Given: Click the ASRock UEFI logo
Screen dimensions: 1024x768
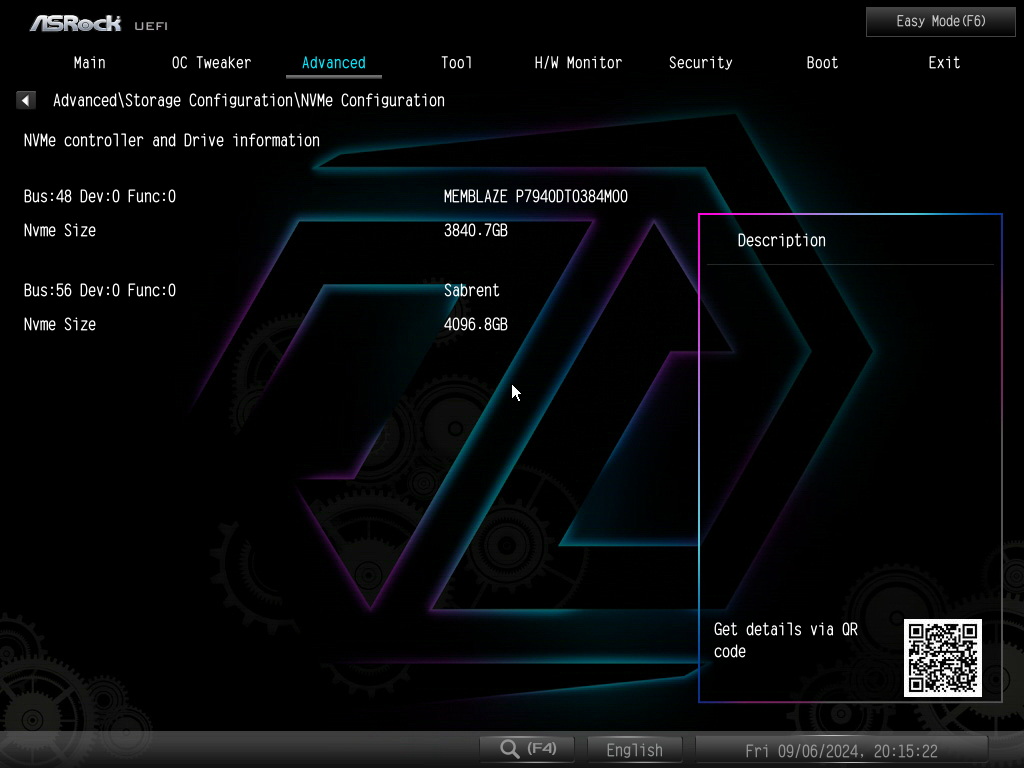Looking at the screenshot, I should pos(99,24).
